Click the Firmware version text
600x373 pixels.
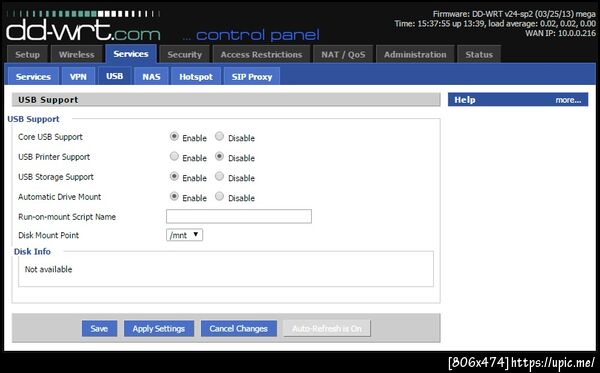pyautogui.click(x=514, y=14)
